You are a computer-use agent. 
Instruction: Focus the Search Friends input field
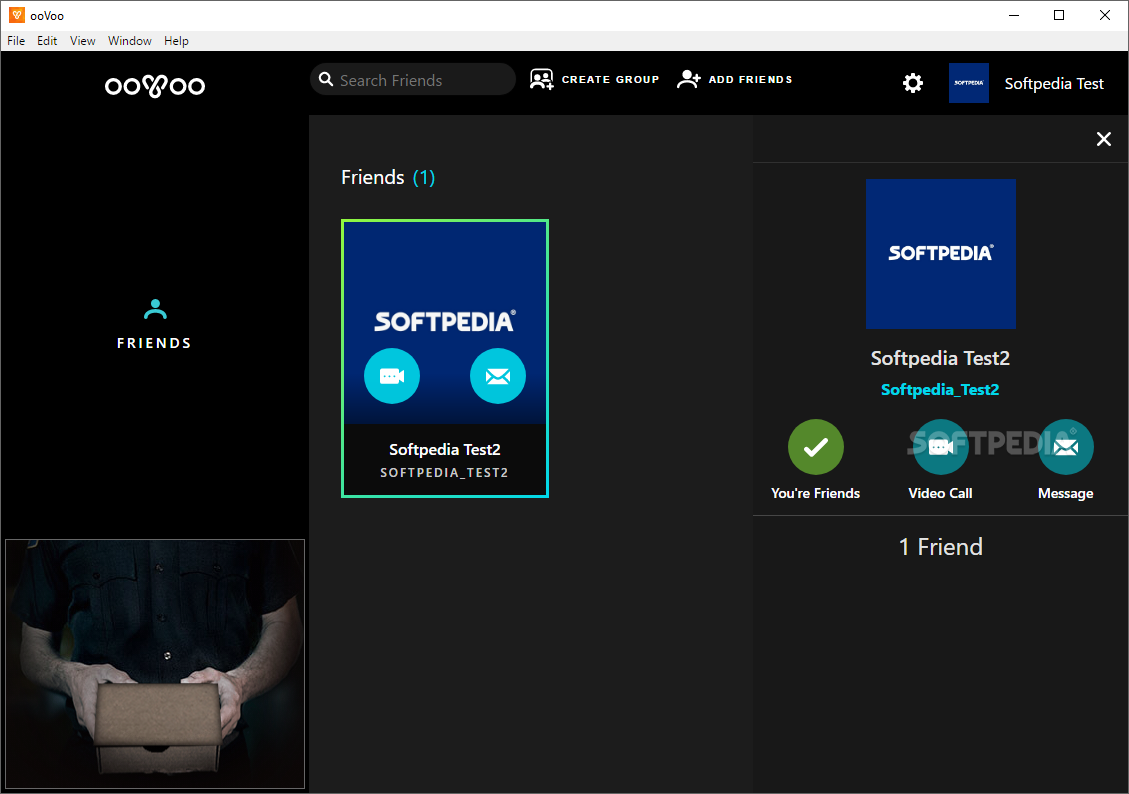[413, 79]
